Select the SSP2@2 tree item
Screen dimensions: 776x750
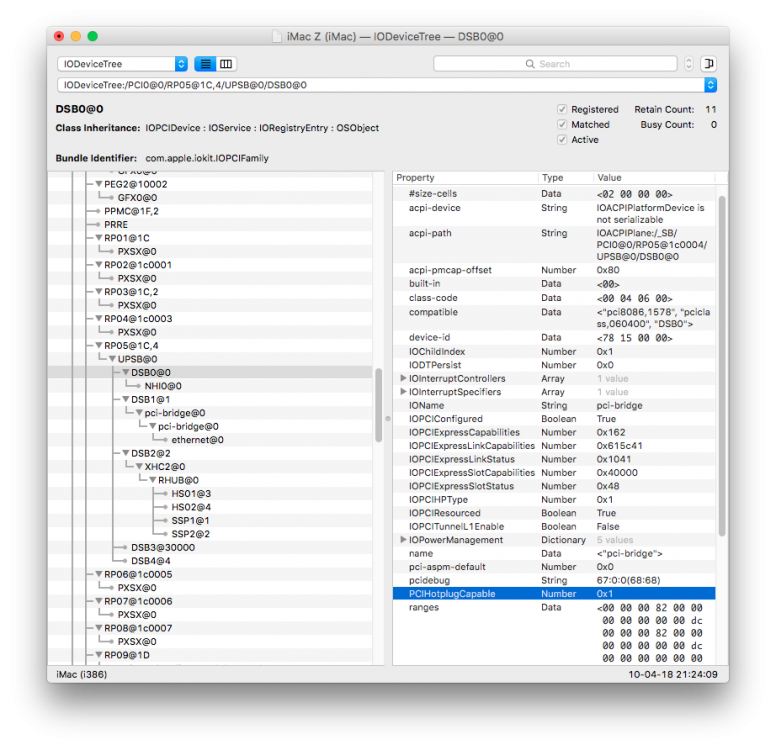click(191, 534)
